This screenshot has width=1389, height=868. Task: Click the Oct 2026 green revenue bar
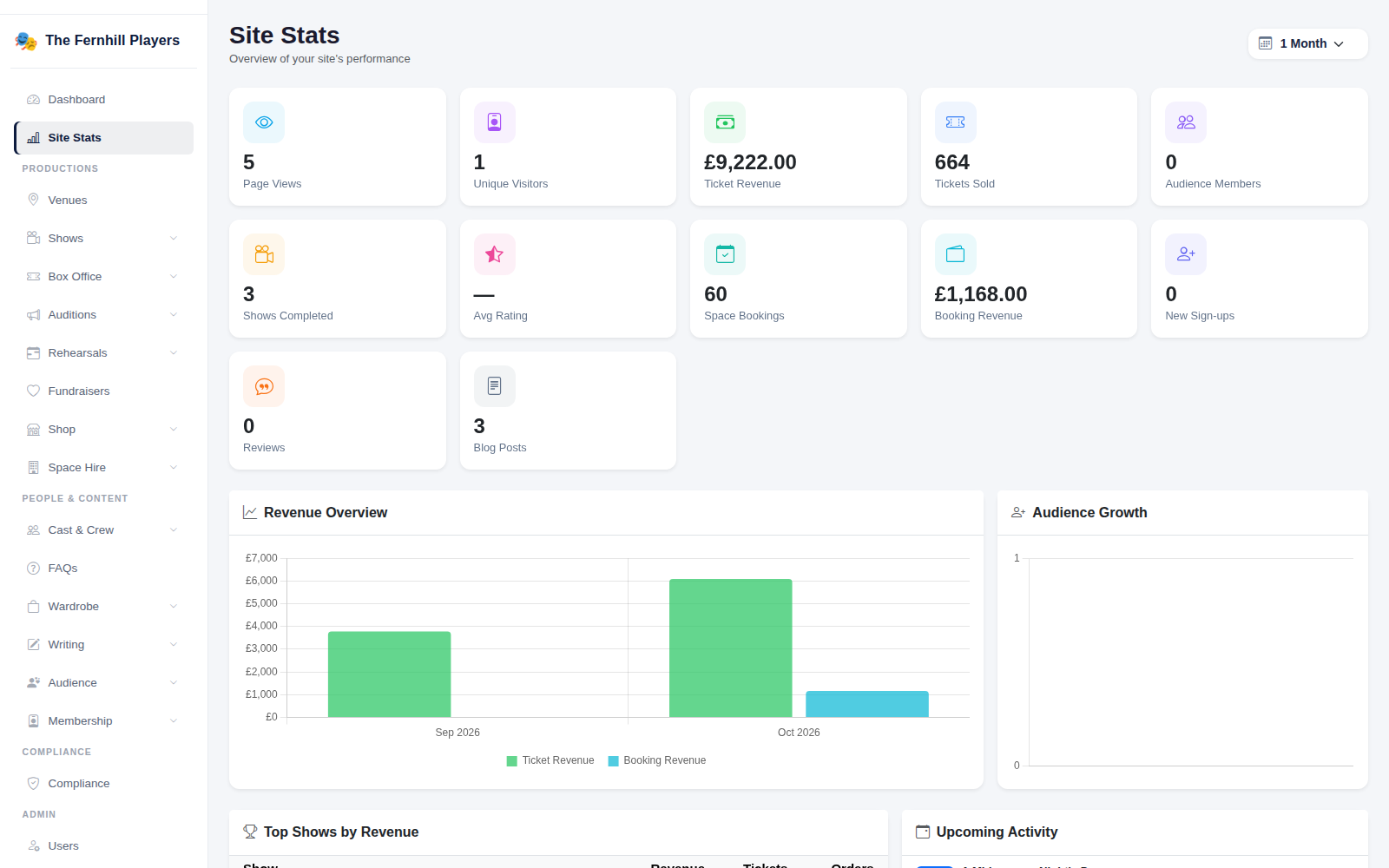click(x=731, y=648)
